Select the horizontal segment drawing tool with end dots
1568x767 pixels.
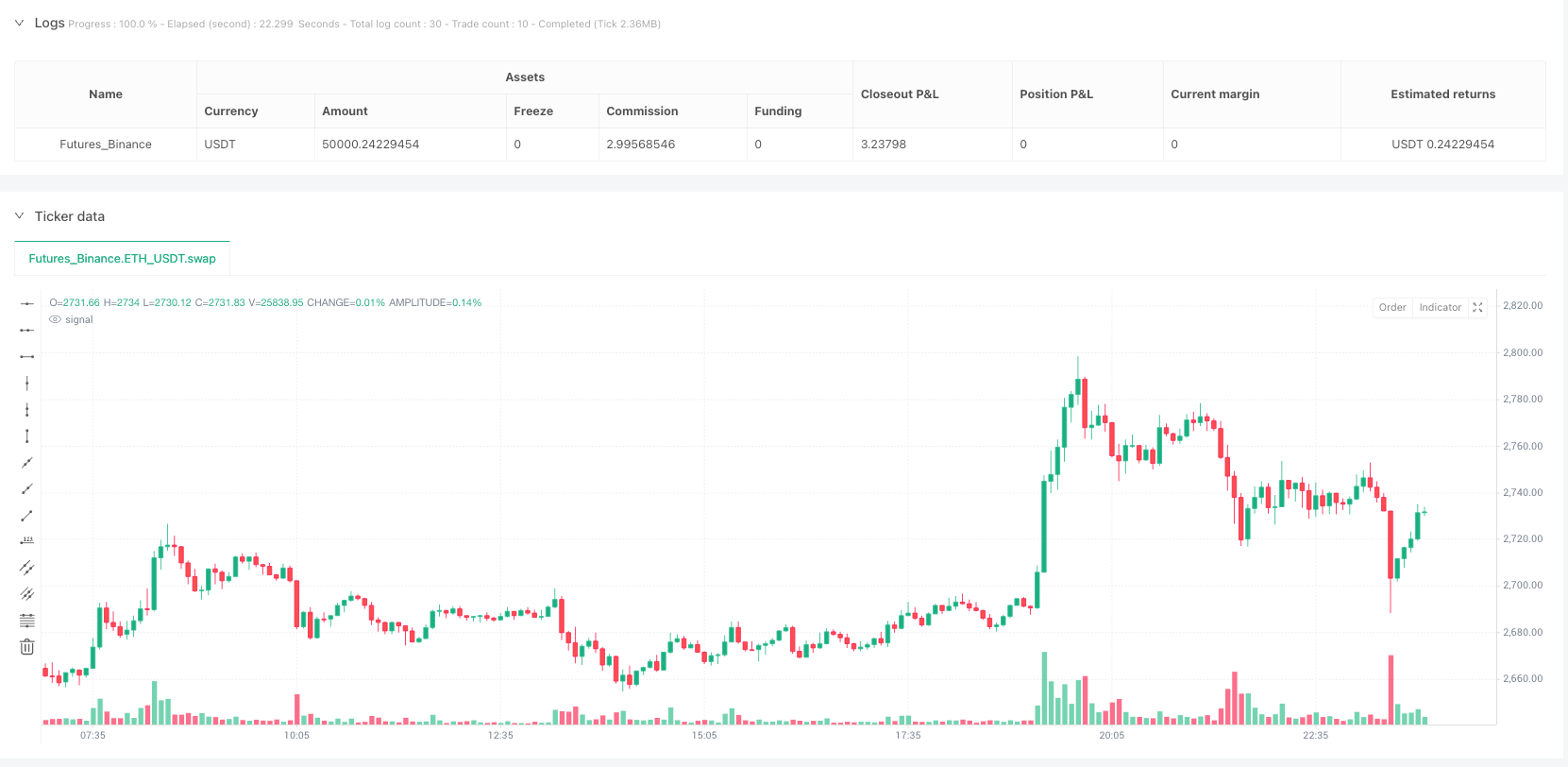point(27,356)
